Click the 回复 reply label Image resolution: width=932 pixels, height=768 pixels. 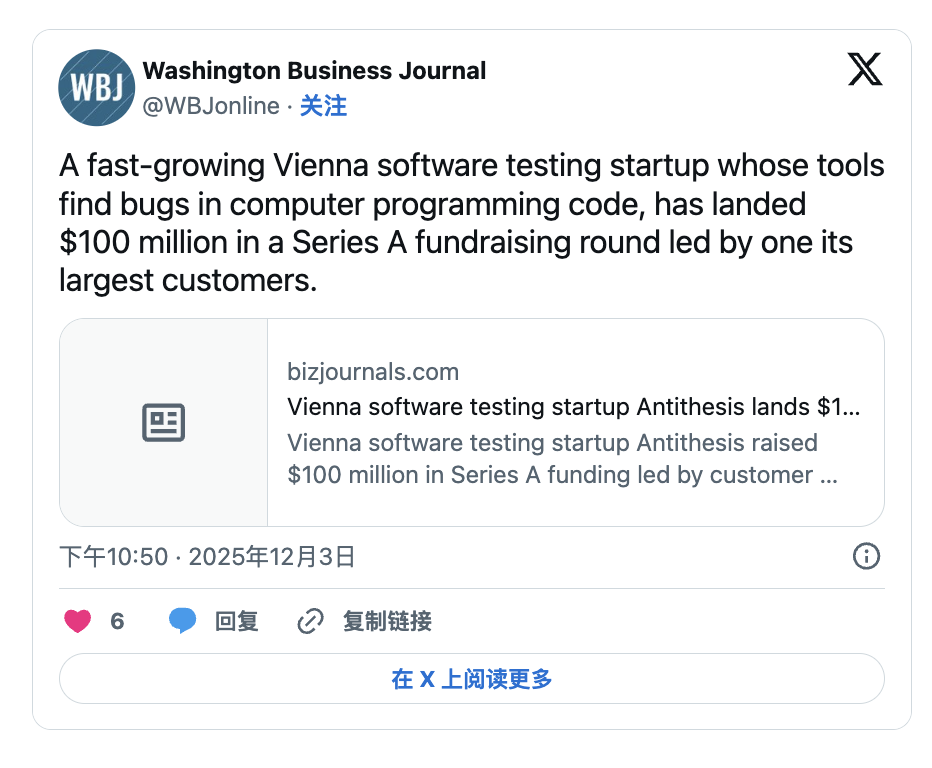click(237, 621)
